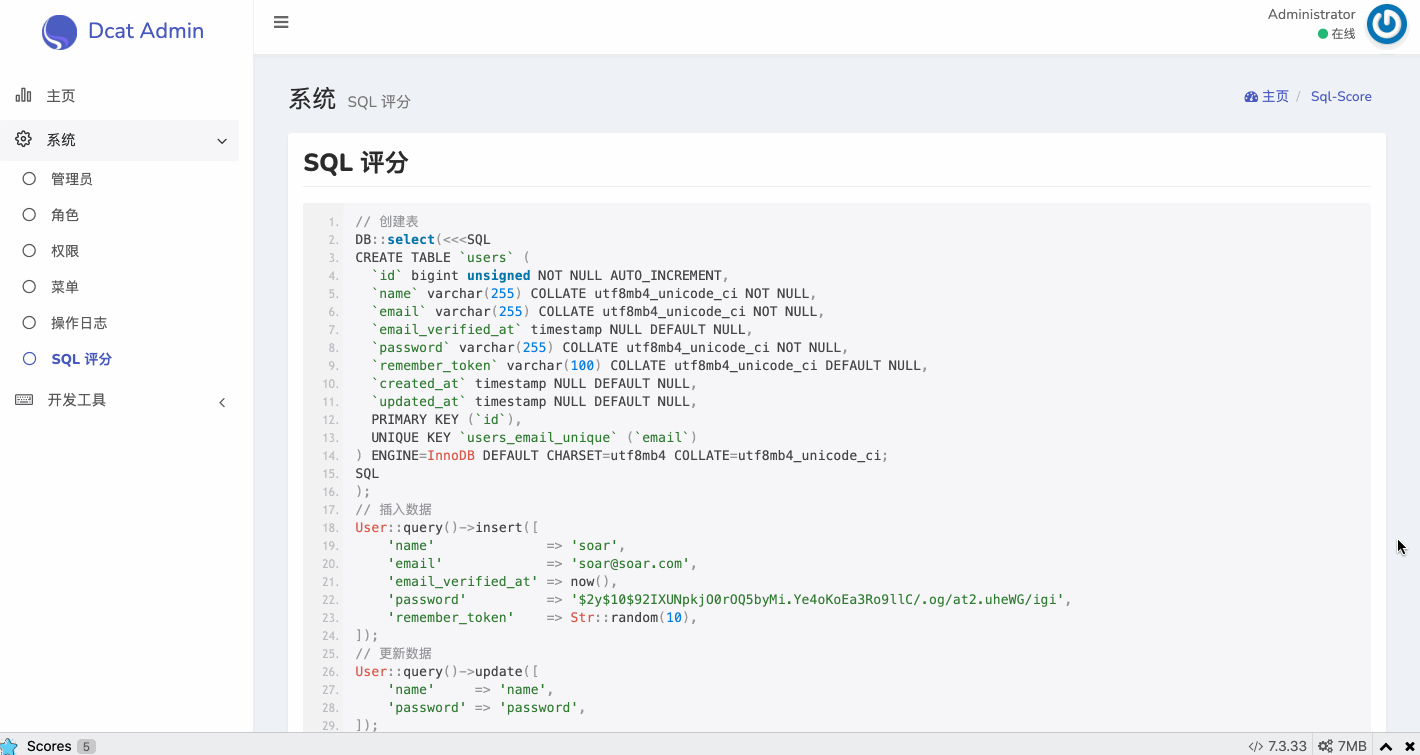
Task: Click the green online status dot
Action: 1323,34
